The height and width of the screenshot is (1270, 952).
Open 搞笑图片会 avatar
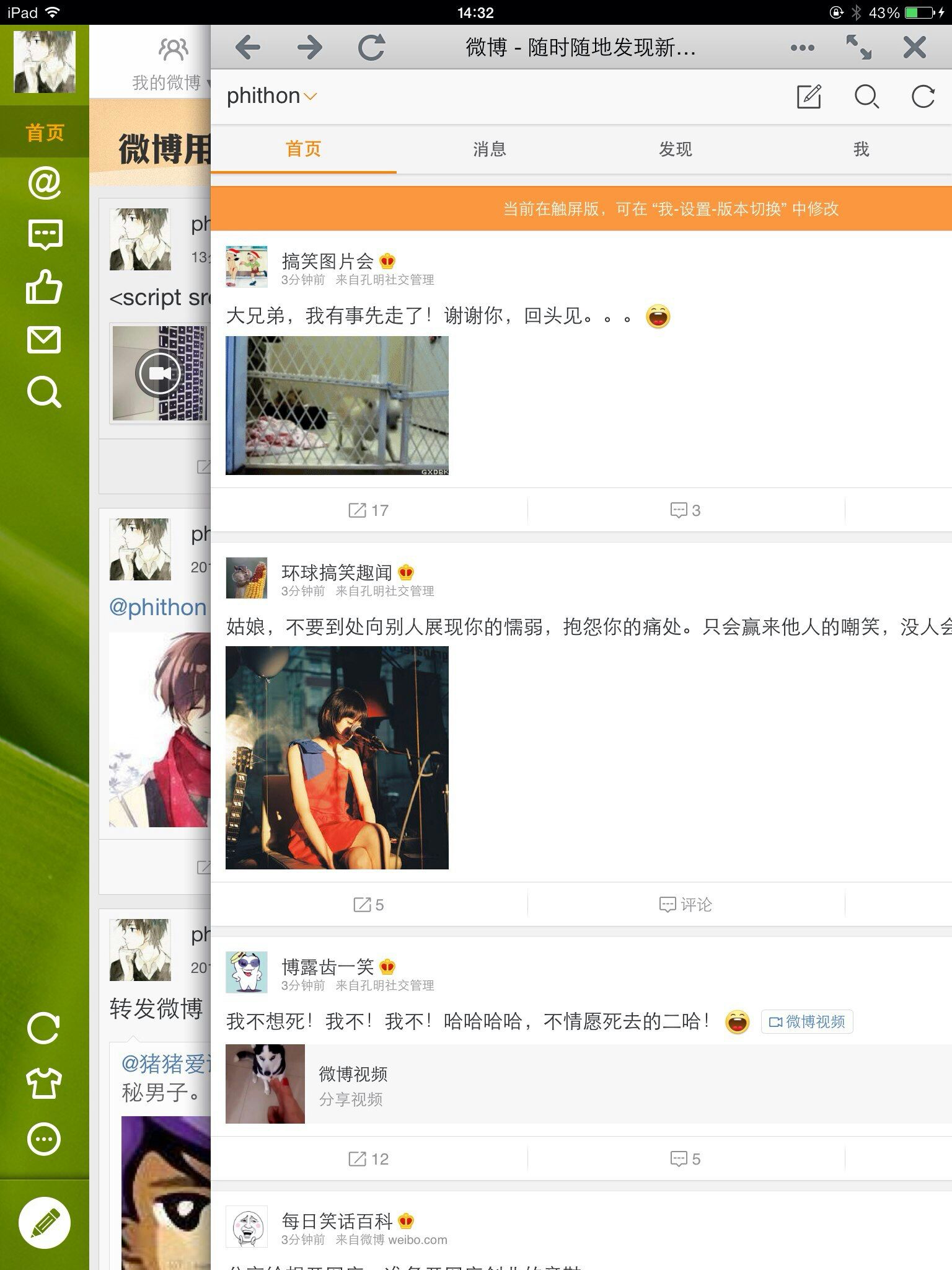[247, 267]
